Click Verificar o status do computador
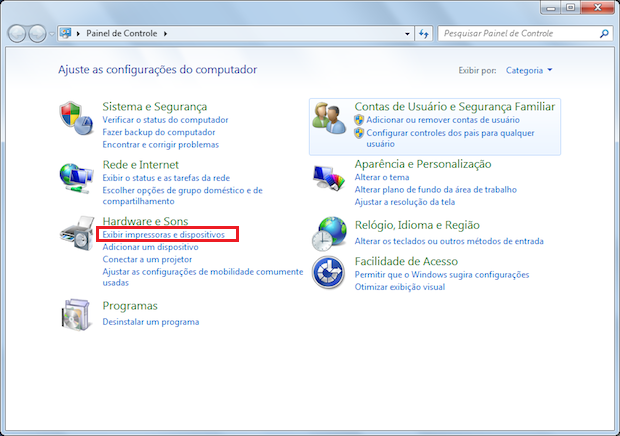This screenshot has height=436, width=620. tap(165, 120)
